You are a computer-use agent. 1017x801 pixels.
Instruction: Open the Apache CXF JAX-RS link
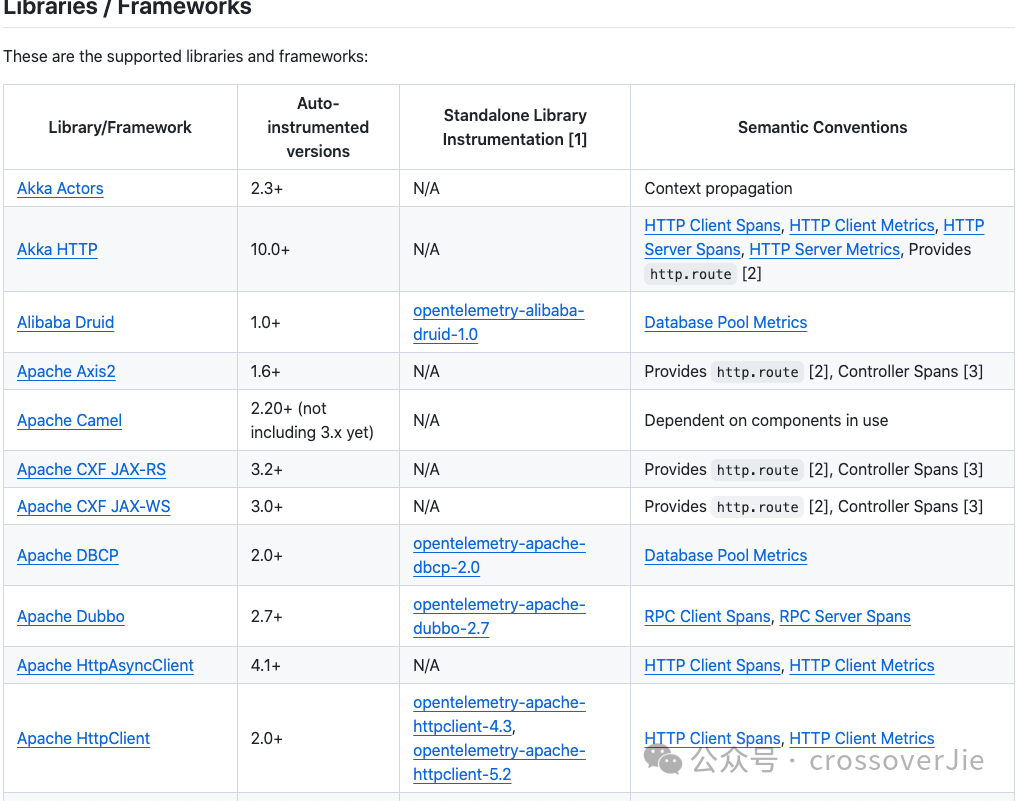point(91,469)
